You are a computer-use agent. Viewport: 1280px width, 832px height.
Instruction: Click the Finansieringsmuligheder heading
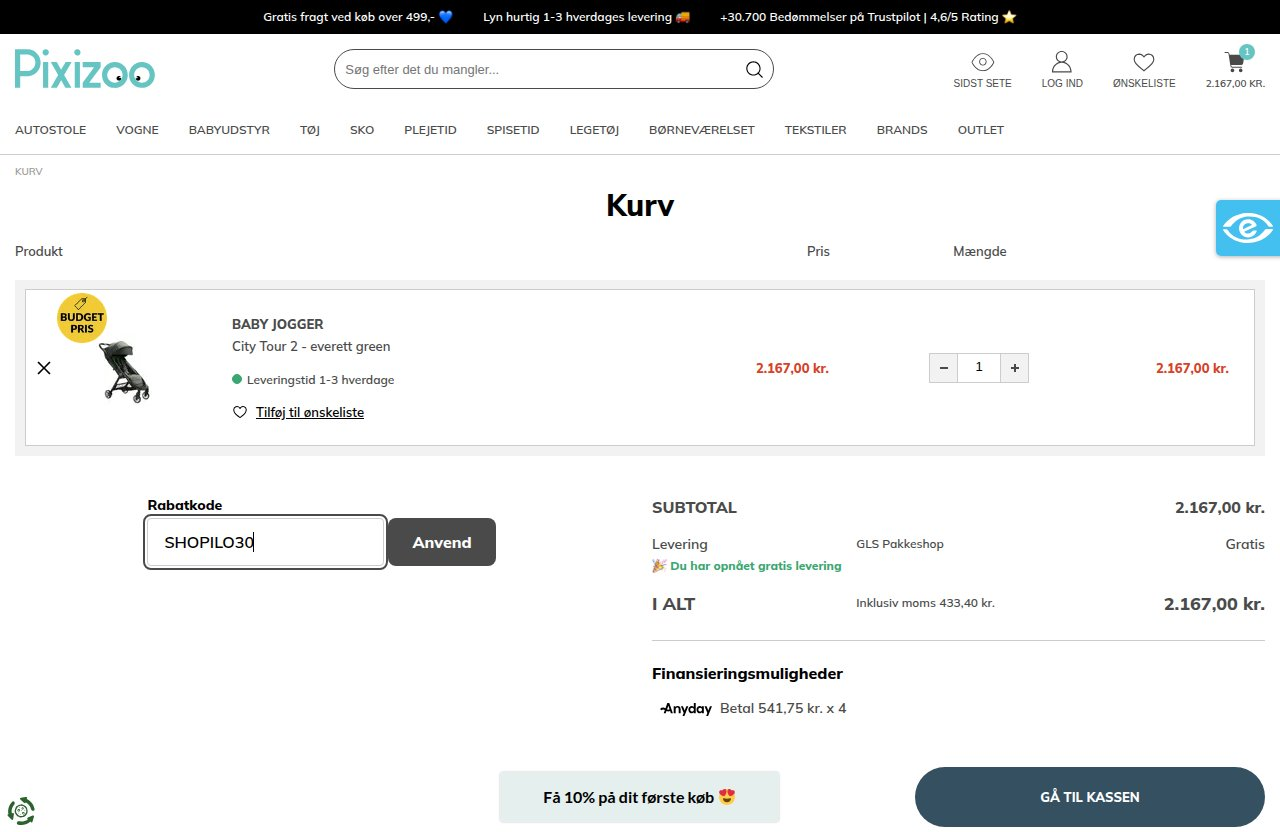(747, 674)
